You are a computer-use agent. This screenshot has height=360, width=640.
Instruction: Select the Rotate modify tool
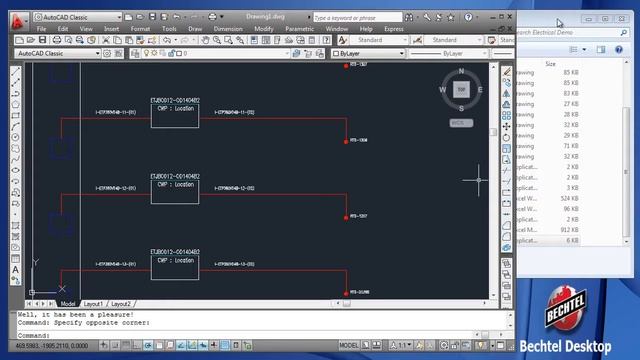[x=507, y=138]
